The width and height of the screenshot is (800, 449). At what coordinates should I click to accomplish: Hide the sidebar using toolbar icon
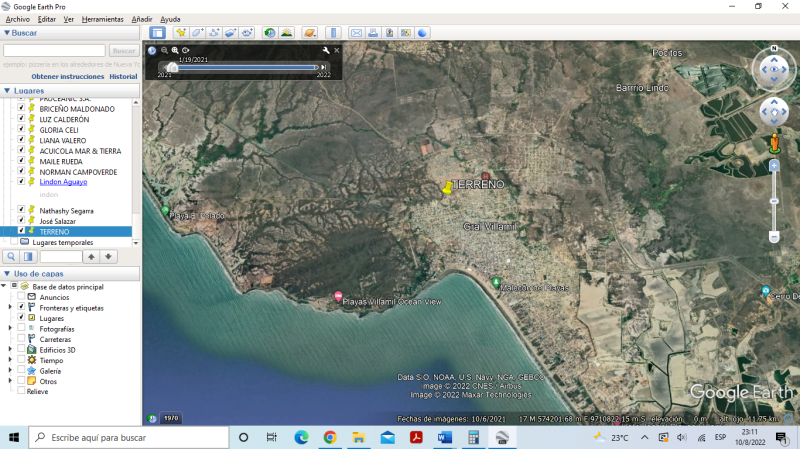[157, 33]
